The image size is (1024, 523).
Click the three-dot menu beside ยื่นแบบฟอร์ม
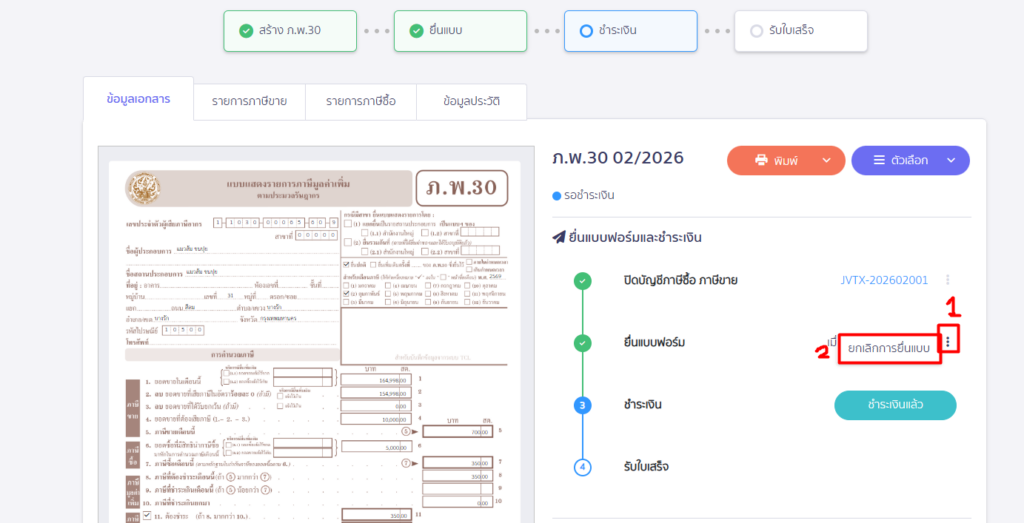click(x=947, y=342)
